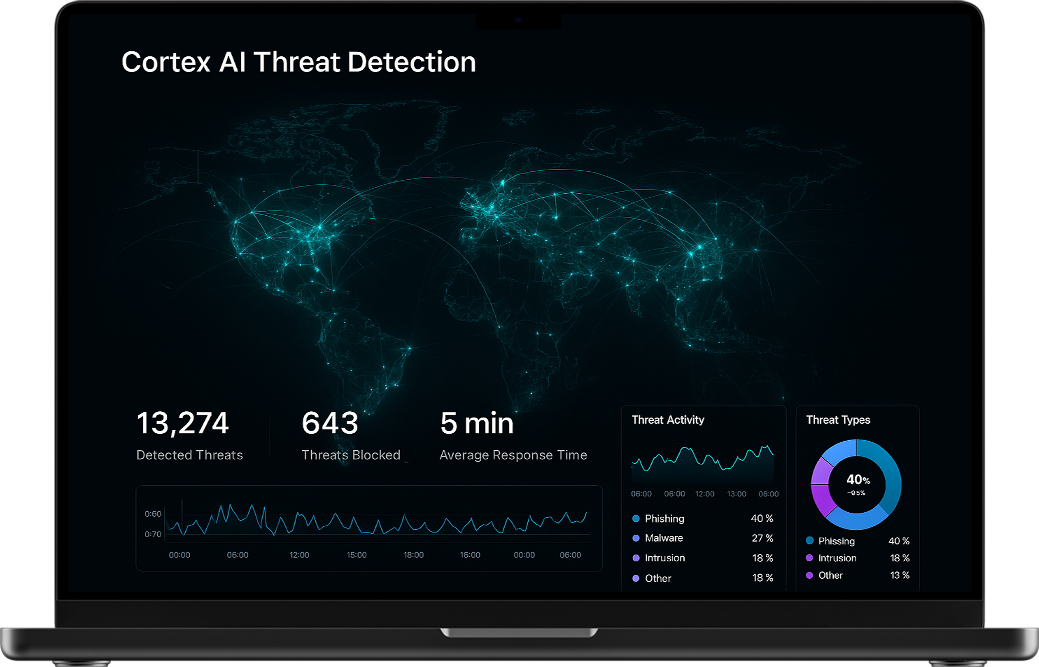Select Intrusion in the Threat Types legend
Image resolution: width=1039 pixels, height=667 pixels.
click(x=837, y=558)
